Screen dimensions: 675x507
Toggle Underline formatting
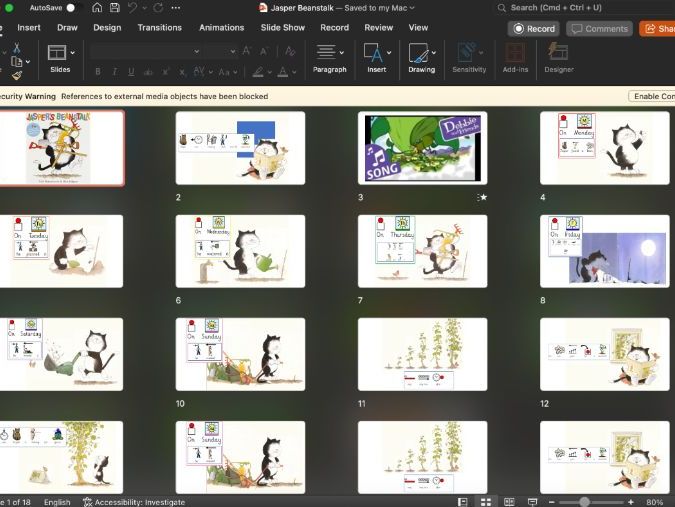click(x=131, y=72)
